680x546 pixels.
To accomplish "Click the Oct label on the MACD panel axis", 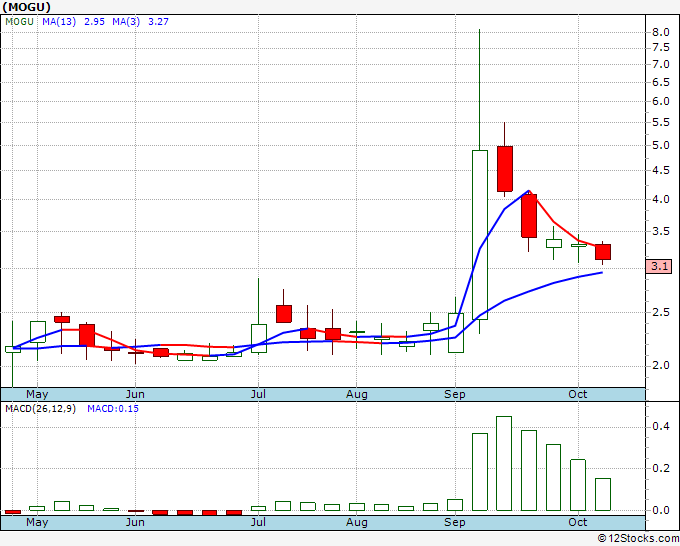I will coord(578,522).
